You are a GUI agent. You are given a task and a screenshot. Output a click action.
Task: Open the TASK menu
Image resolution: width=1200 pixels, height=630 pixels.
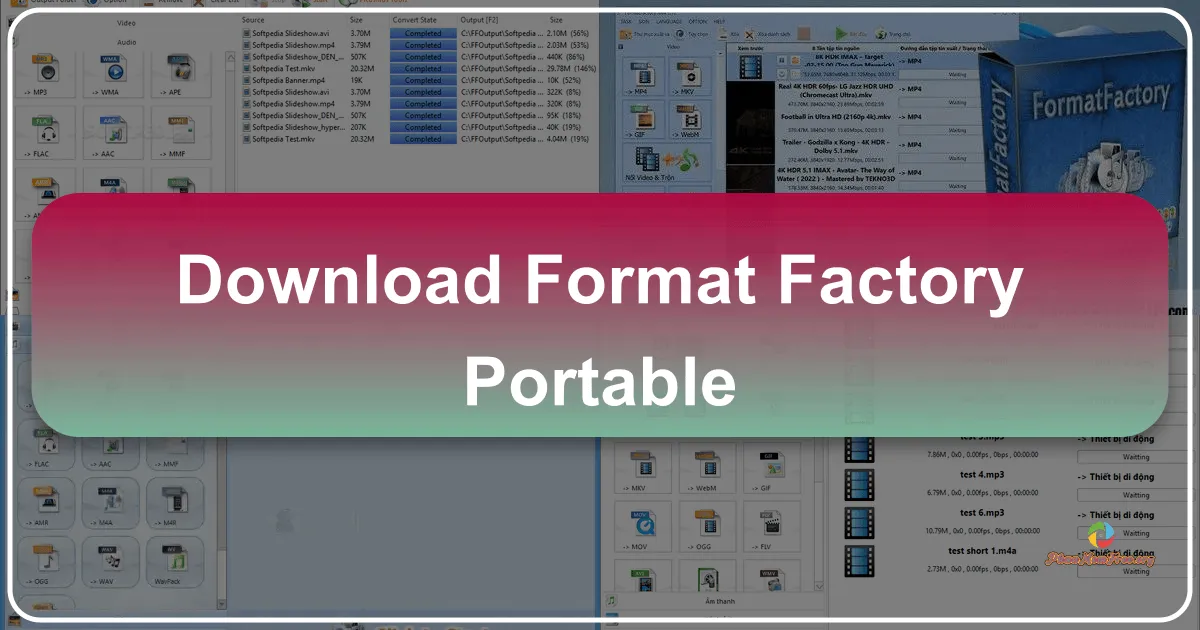pos(626,22)
